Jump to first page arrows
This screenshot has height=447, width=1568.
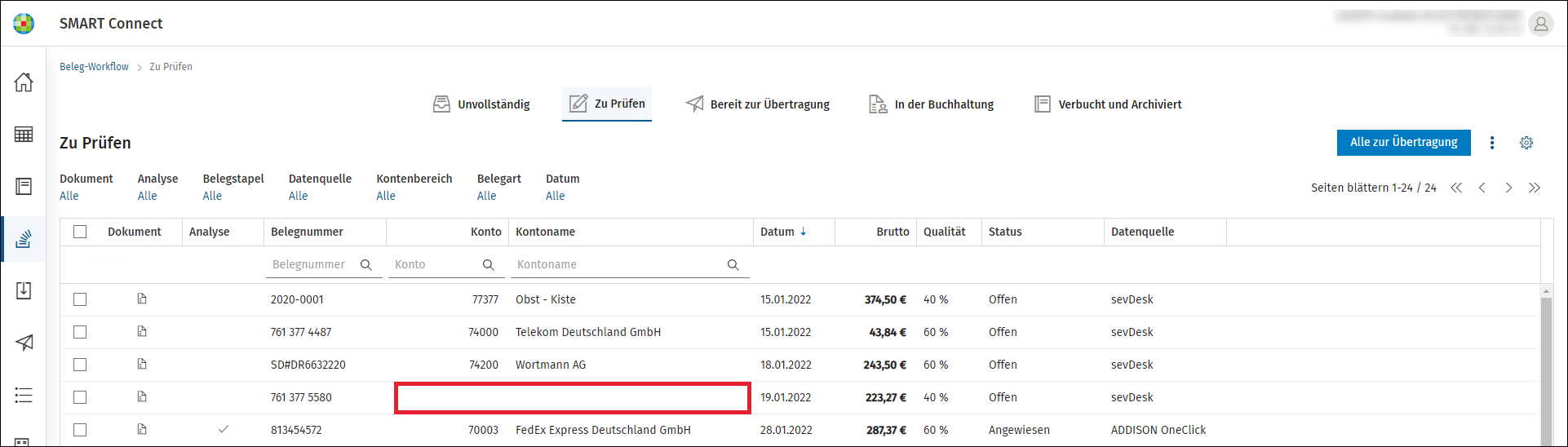coord(1456,188)
